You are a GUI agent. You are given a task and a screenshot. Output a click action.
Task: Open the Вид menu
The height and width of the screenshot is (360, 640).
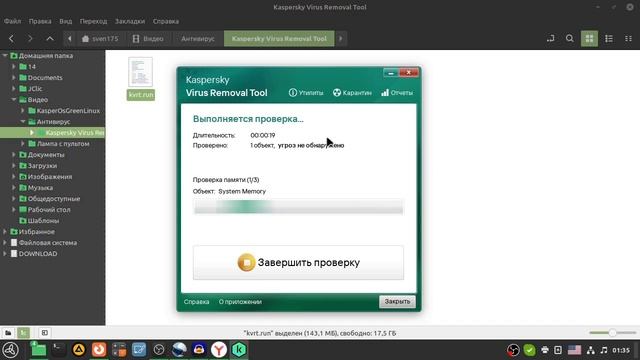pyautogui.click(x=65, y=21)
